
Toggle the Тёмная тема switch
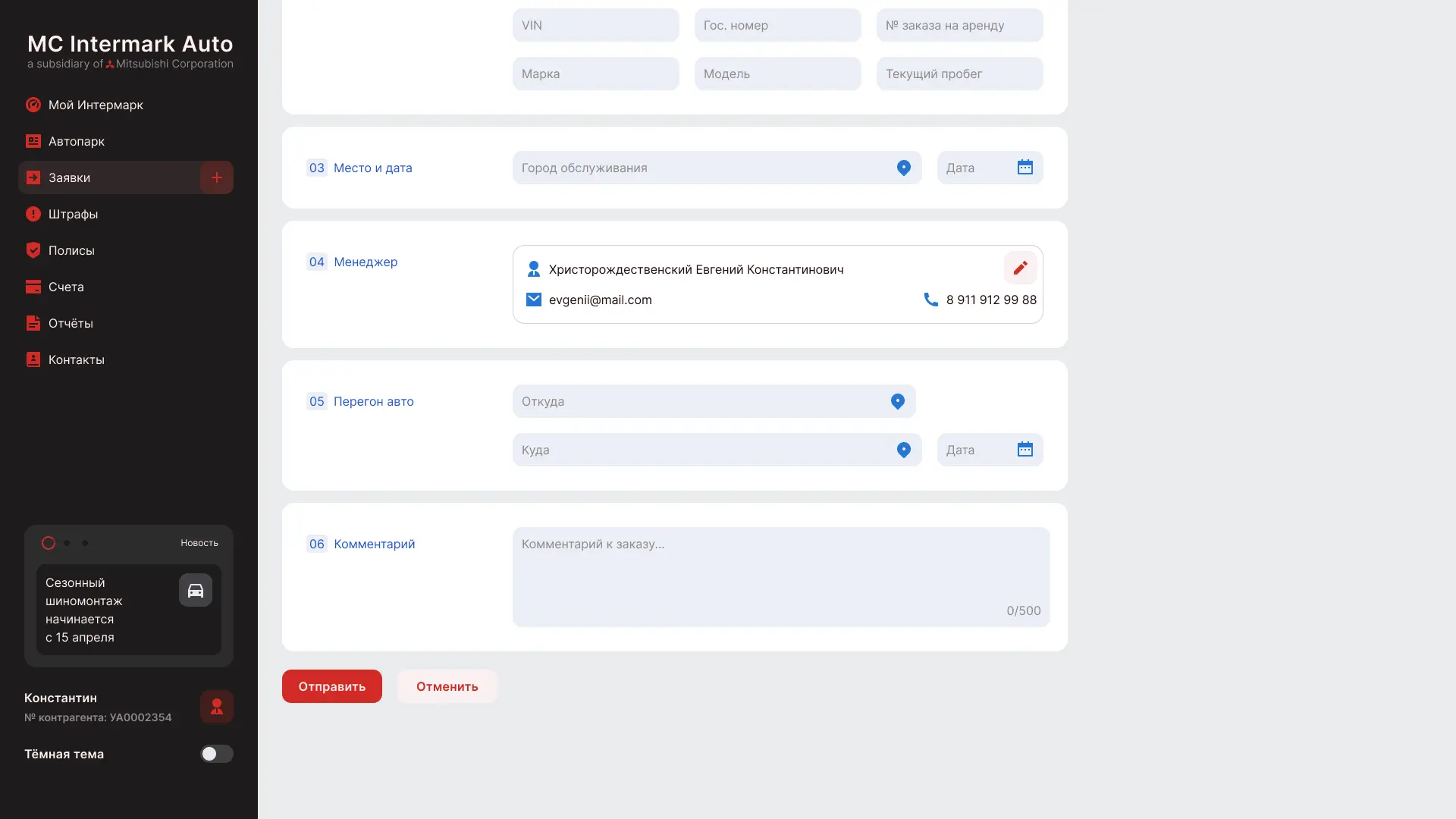pos(217,754)
